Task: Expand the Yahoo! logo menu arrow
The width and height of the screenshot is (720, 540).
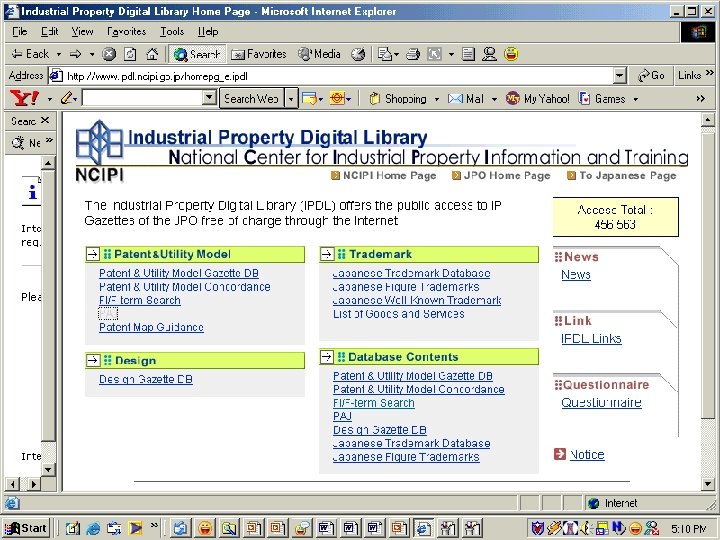Action: pos(50,99)
